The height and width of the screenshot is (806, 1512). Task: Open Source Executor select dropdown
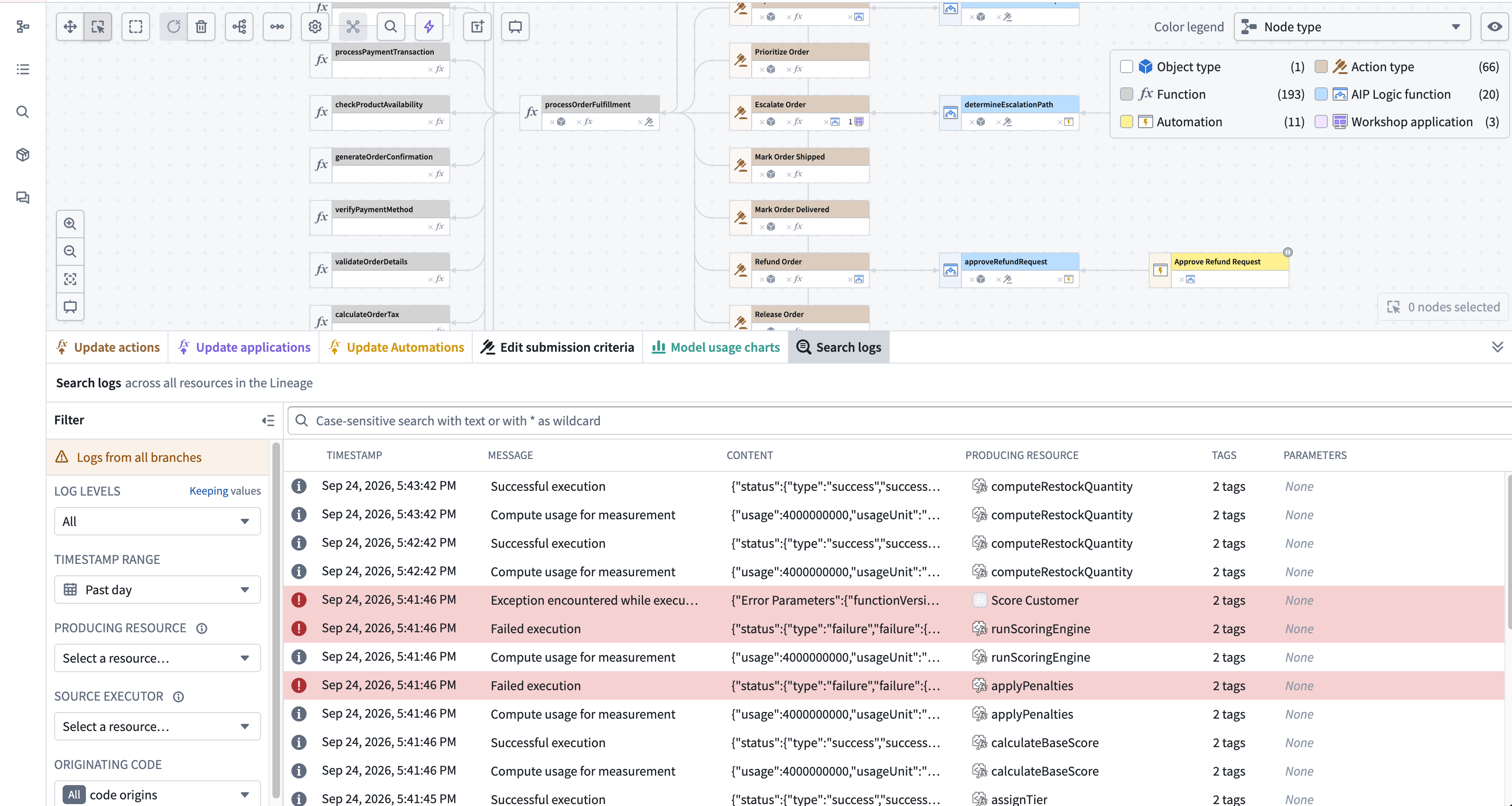(157, 726)
